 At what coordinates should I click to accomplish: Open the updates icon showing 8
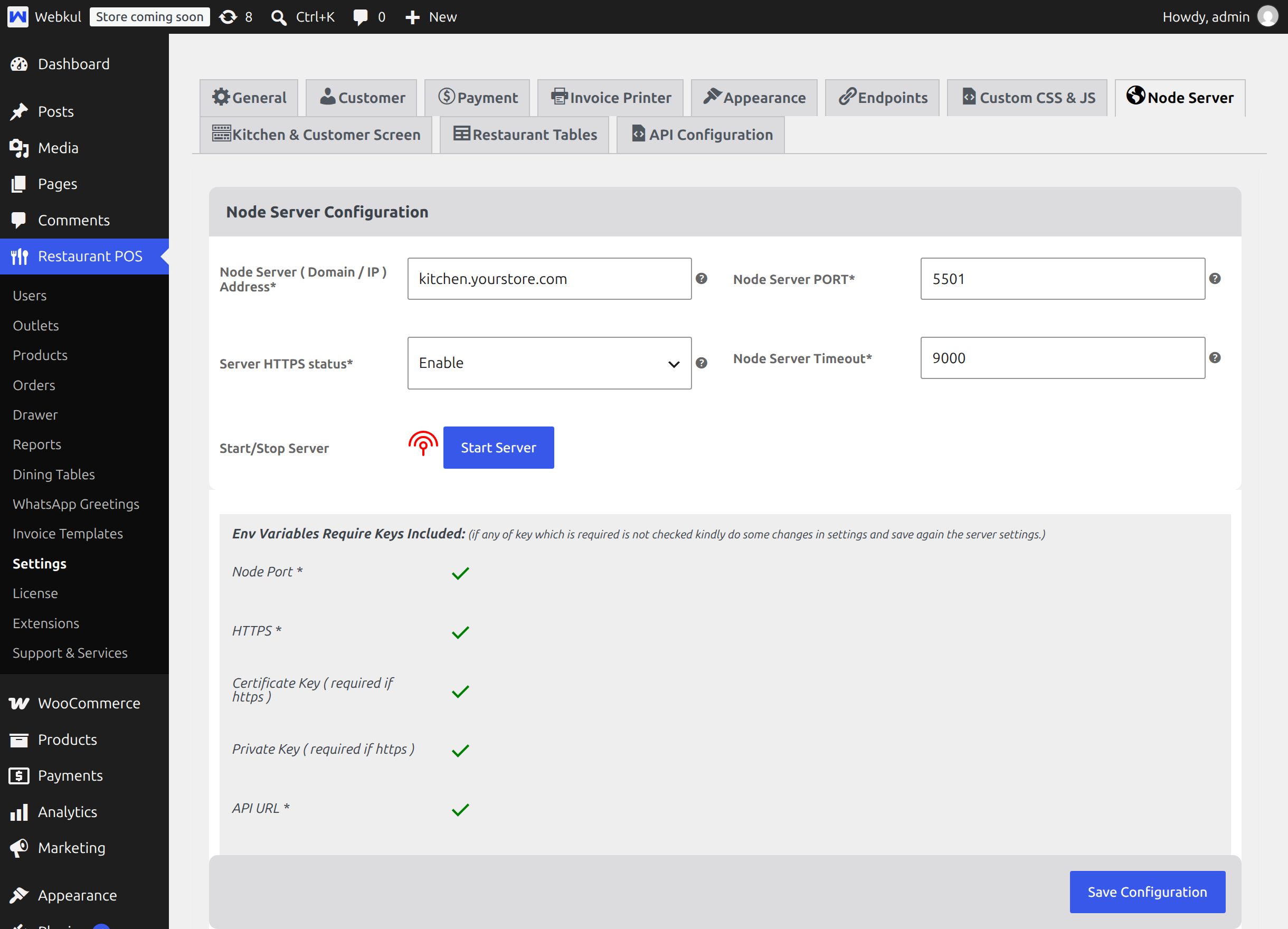point(228,17)
